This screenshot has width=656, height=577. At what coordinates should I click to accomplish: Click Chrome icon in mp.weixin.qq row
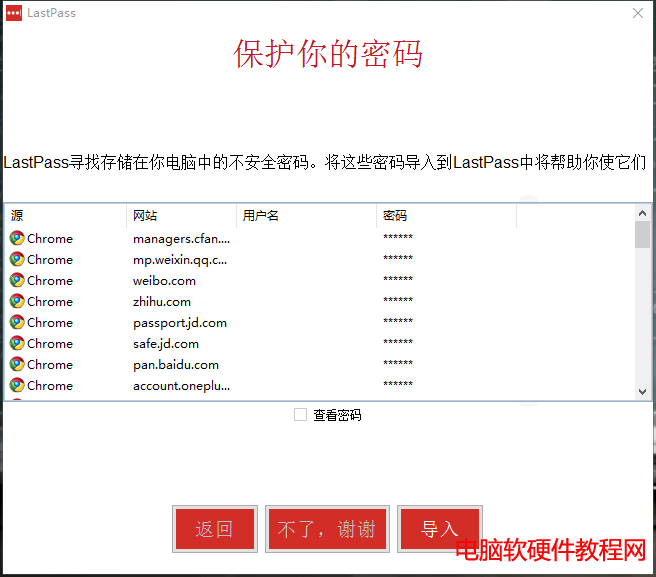17,259
